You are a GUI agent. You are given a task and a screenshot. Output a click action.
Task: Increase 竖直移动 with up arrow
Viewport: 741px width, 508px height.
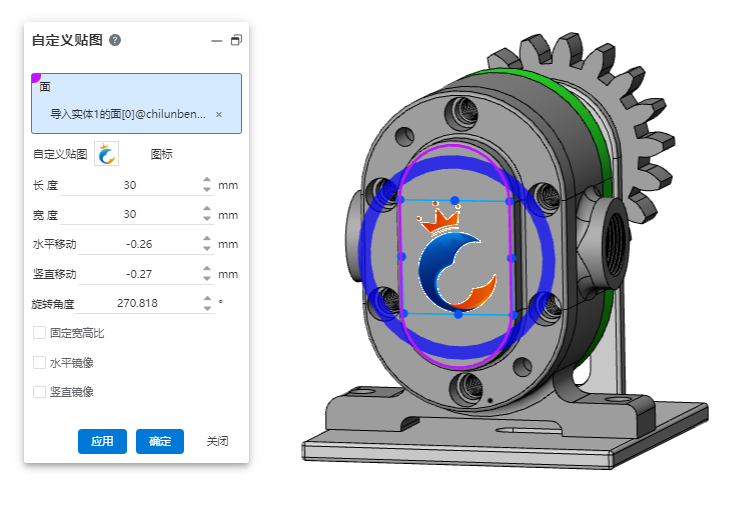coord(207,269)
